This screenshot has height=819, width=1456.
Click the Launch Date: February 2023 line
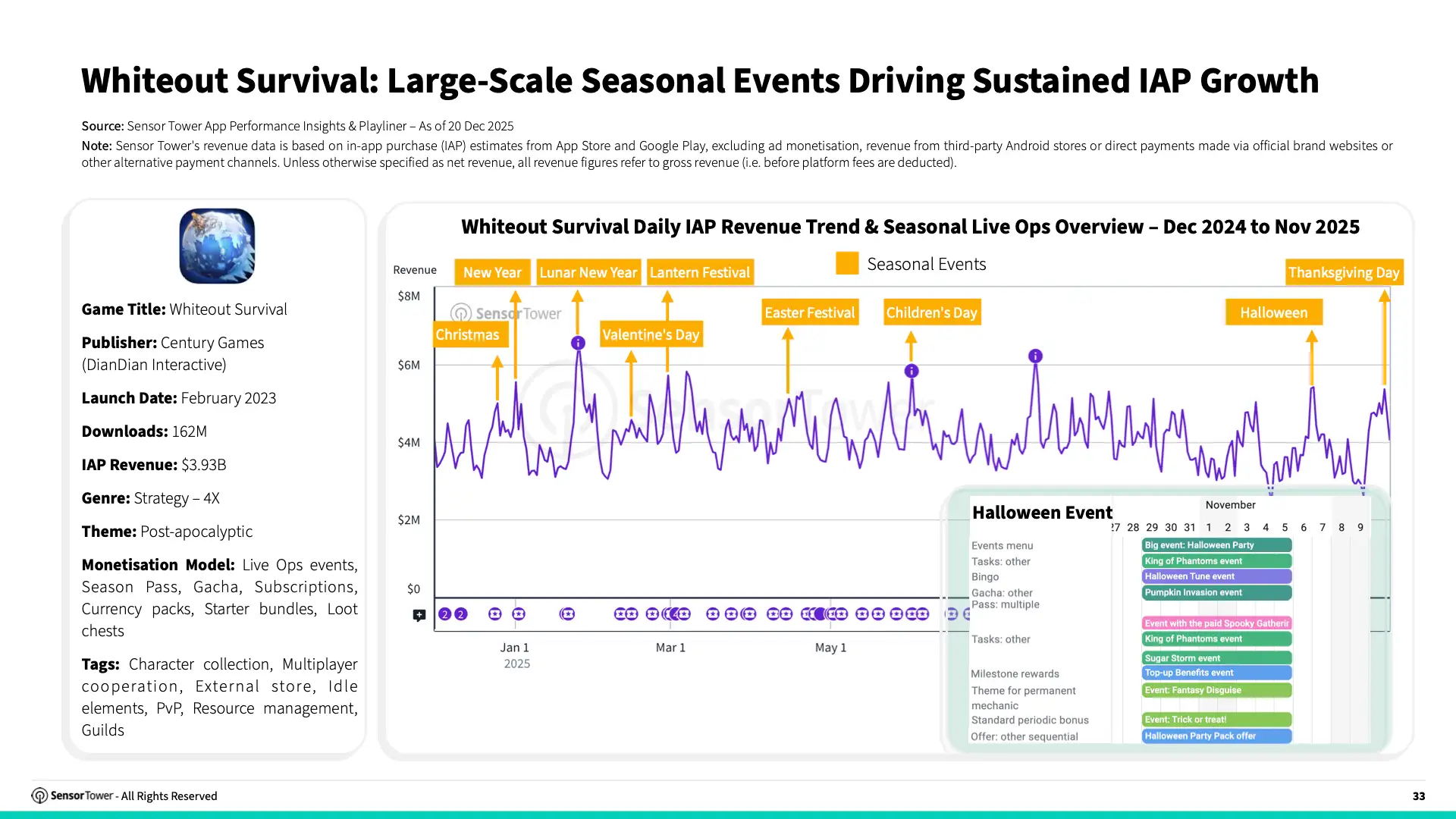[179, 398]
